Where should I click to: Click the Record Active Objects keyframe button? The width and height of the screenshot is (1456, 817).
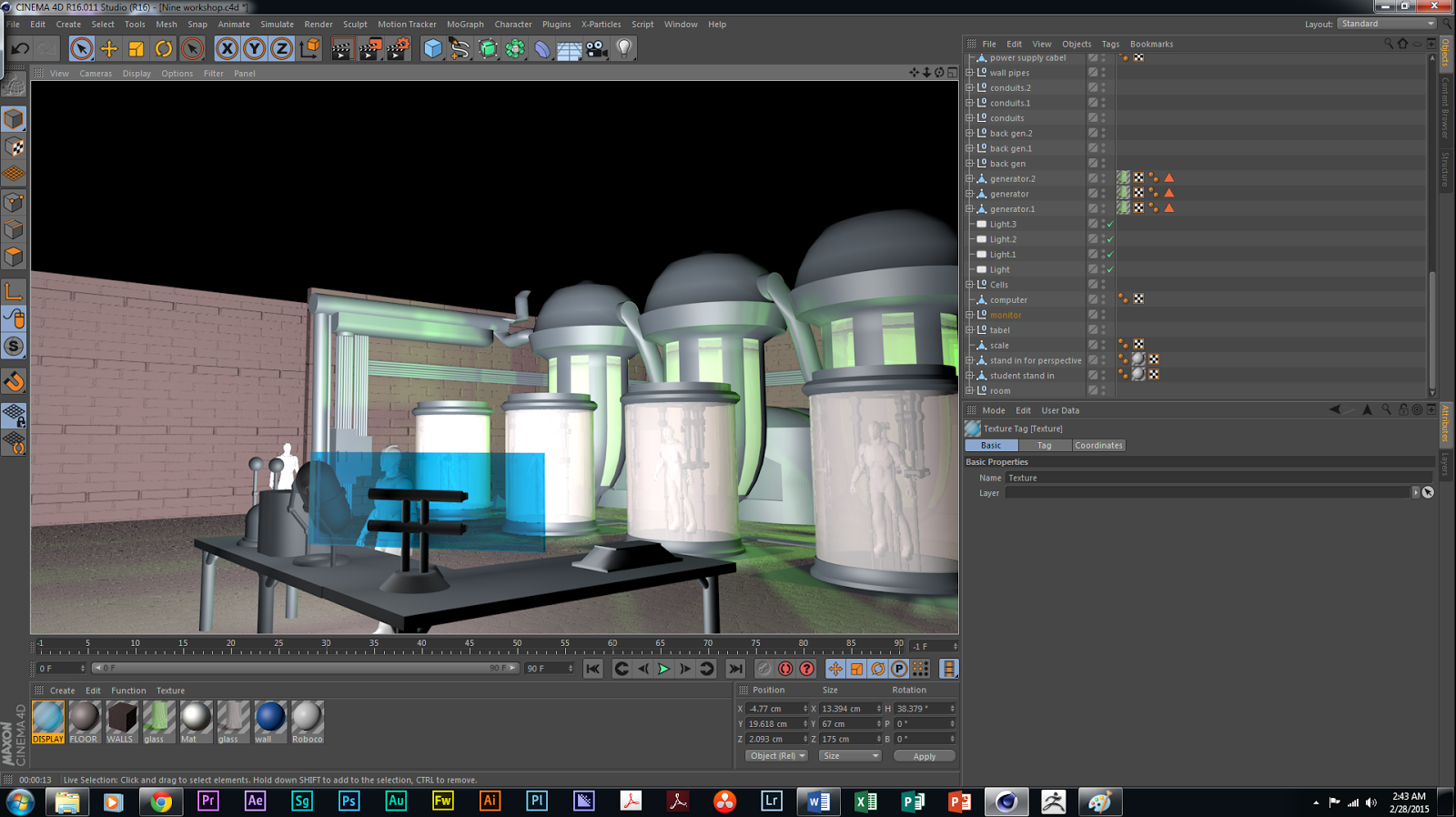click(x=763, y=669)
